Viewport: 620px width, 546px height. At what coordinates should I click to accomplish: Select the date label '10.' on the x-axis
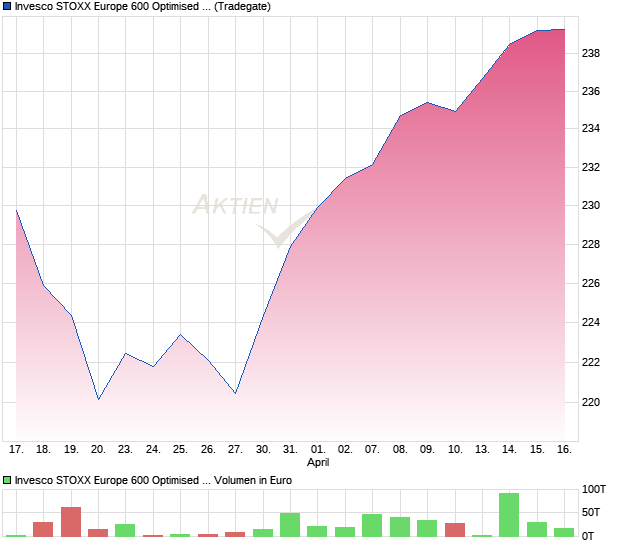pos(455,450)
